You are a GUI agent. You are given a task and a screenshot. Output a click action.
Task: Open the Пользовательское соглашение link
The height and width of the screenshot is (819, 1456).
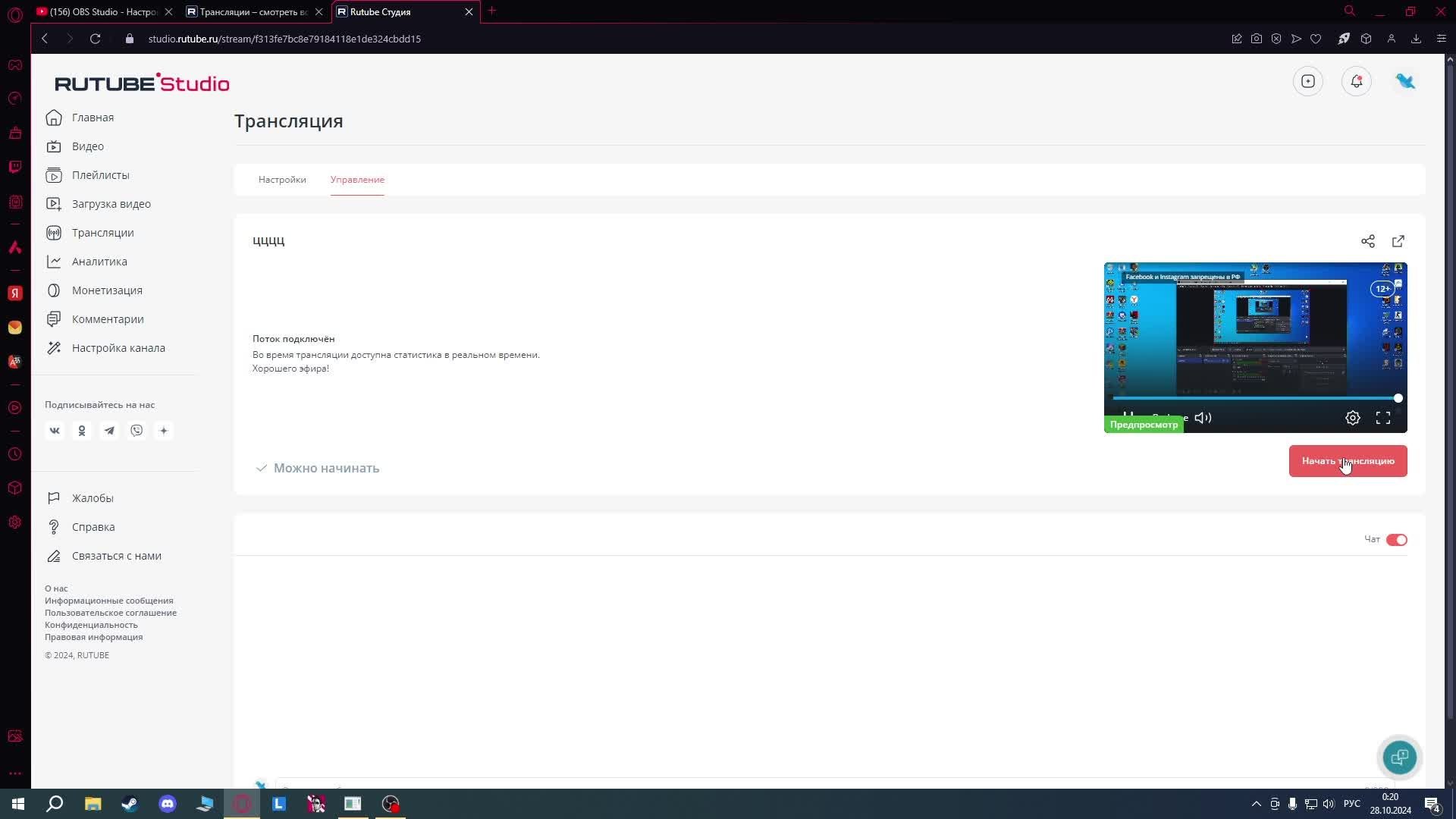coord(111,613)
